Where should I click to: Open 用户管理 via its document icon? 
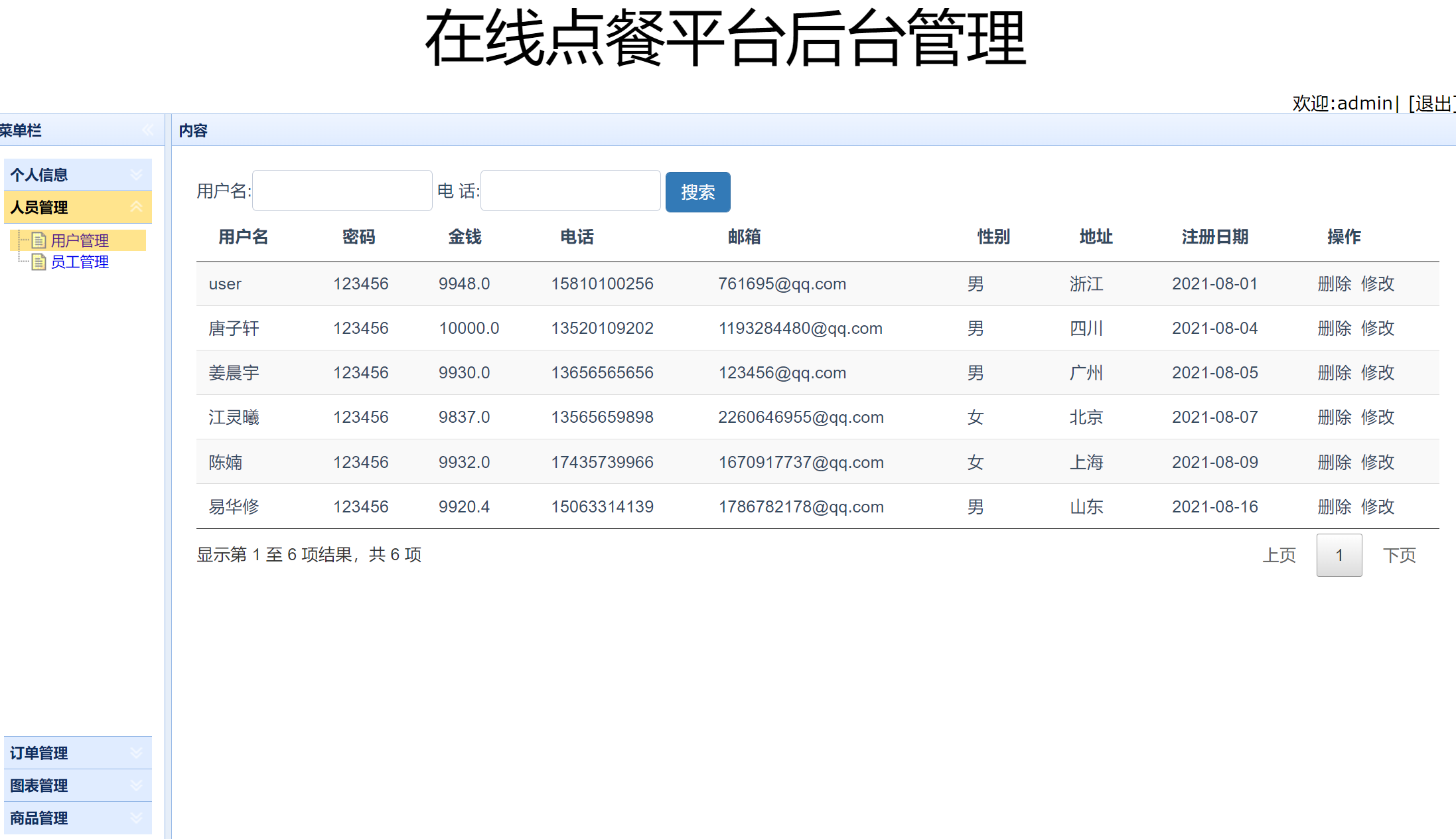[x=39, y=240]
